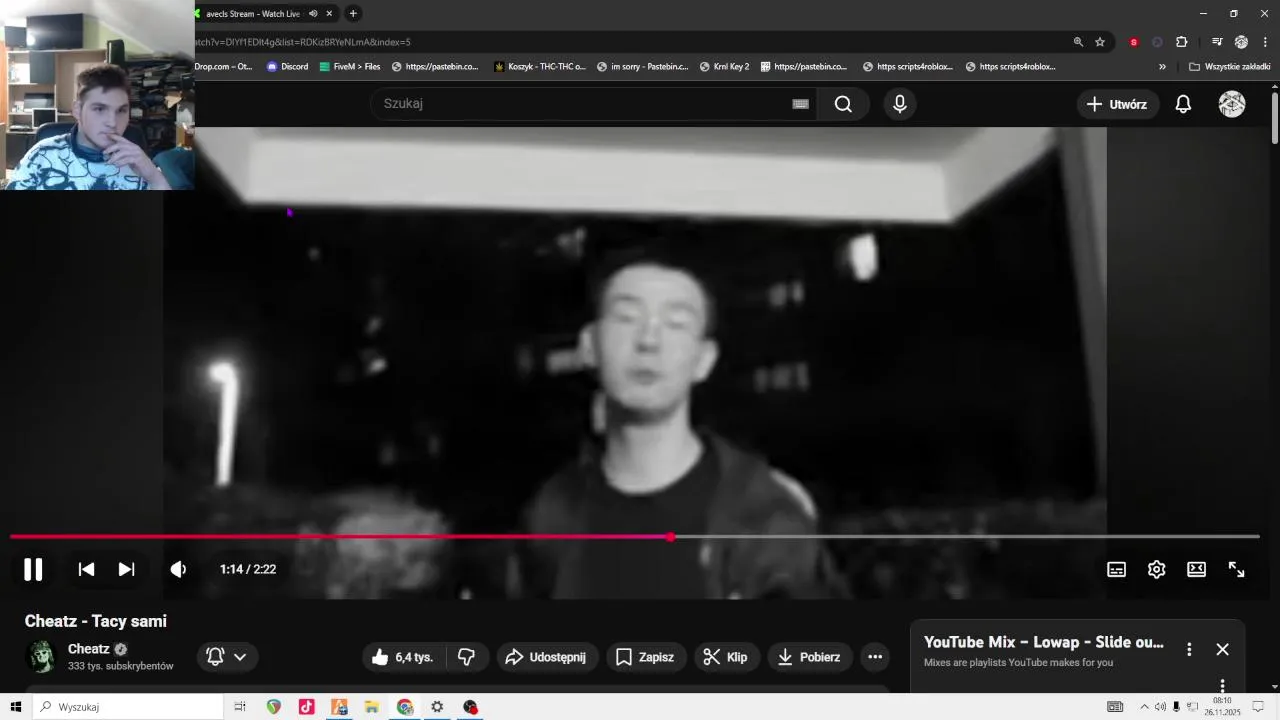Open Settings gear in taskbar
Screen dimensions: 1280x720
point(437,707)
